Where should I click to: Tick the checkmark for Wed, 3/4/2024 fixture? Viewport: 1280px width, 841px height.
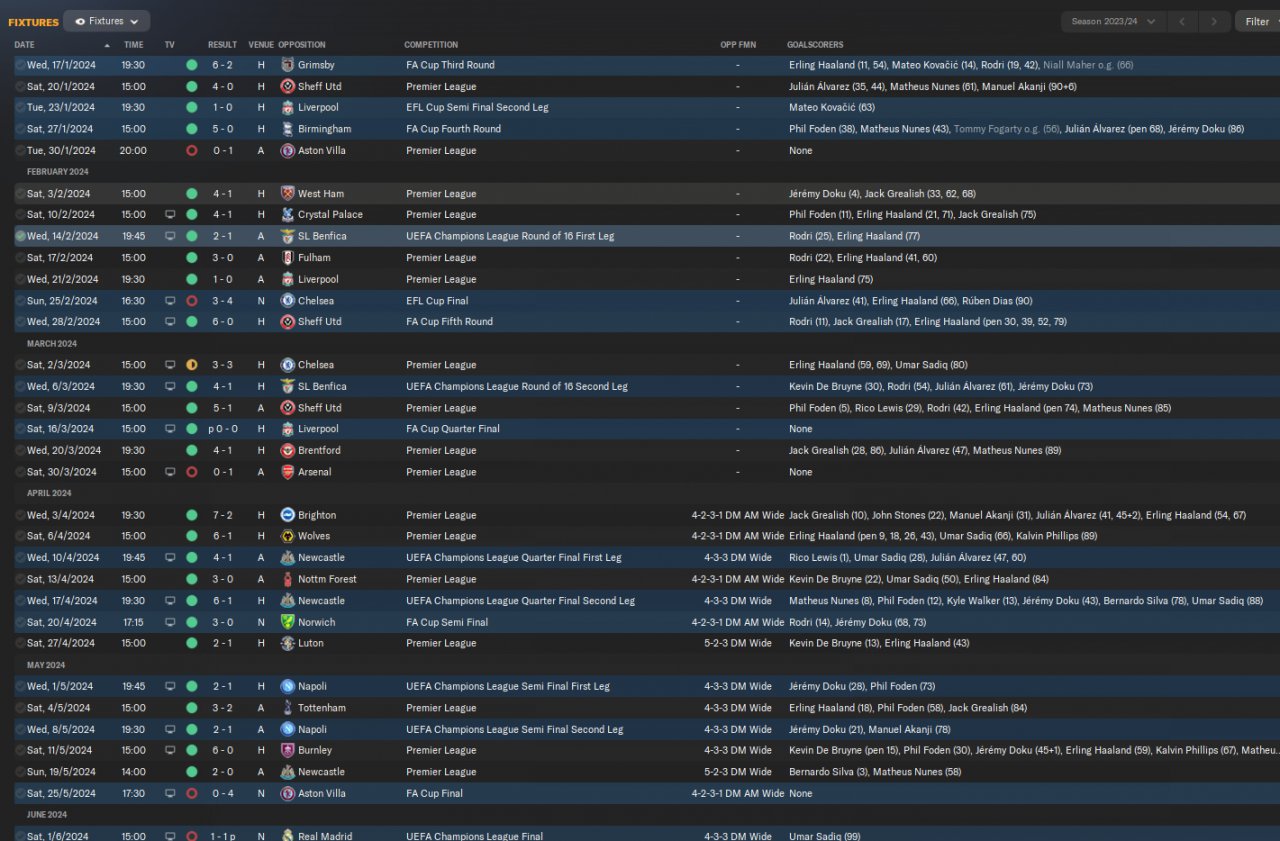(20, 515)
